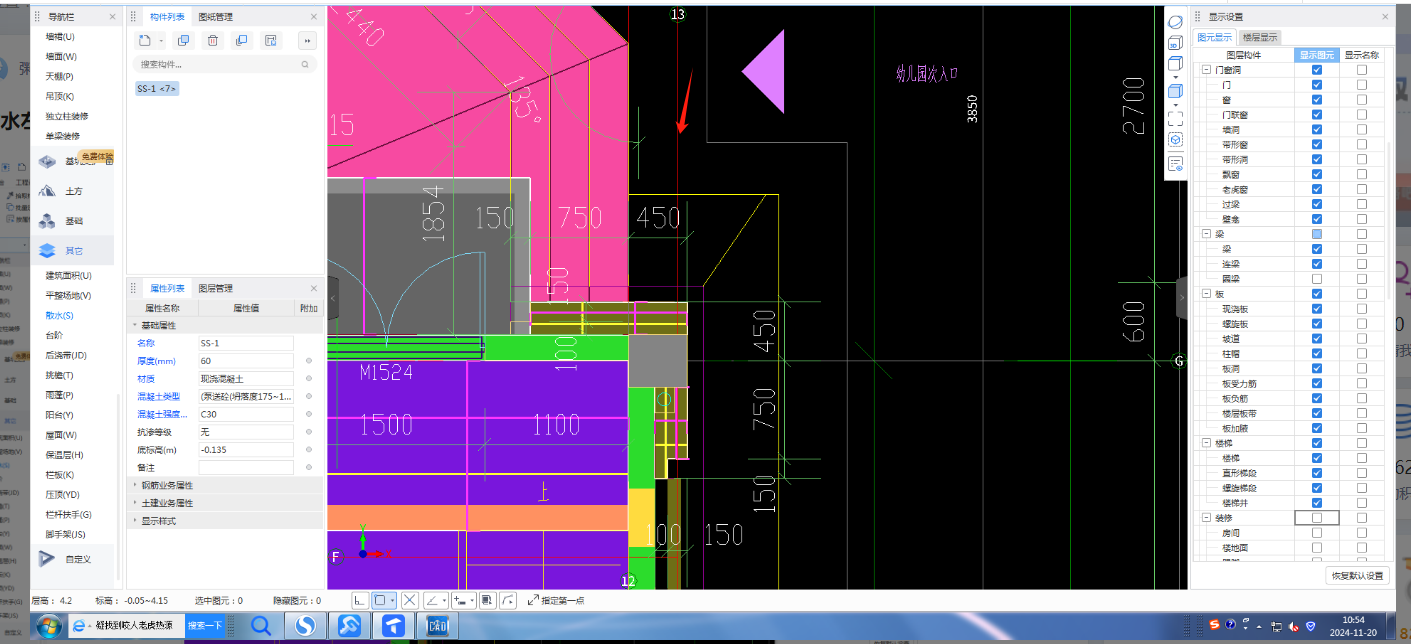The width and height of the screenshot is (1411, 644).
Task: Check 显示名称 for 过梁
Action: pos(1361,204)
